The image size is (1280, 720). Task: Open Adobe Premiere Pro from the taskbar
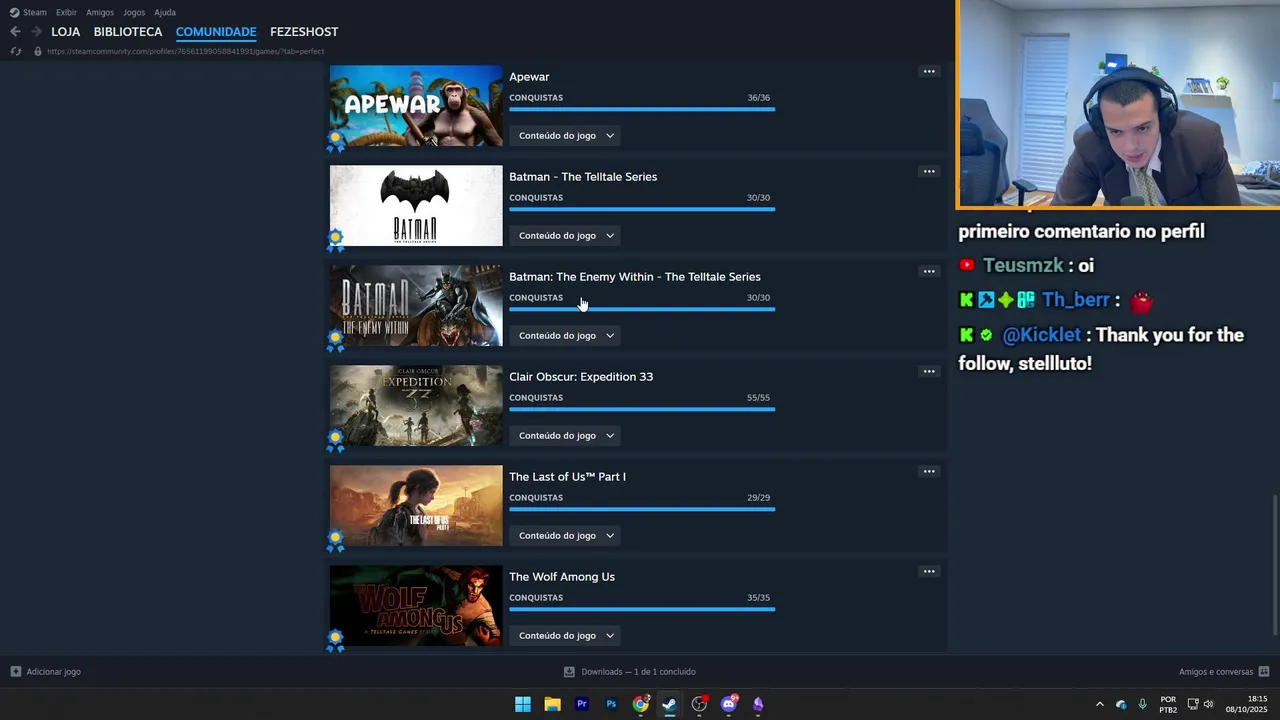(582, 704)
